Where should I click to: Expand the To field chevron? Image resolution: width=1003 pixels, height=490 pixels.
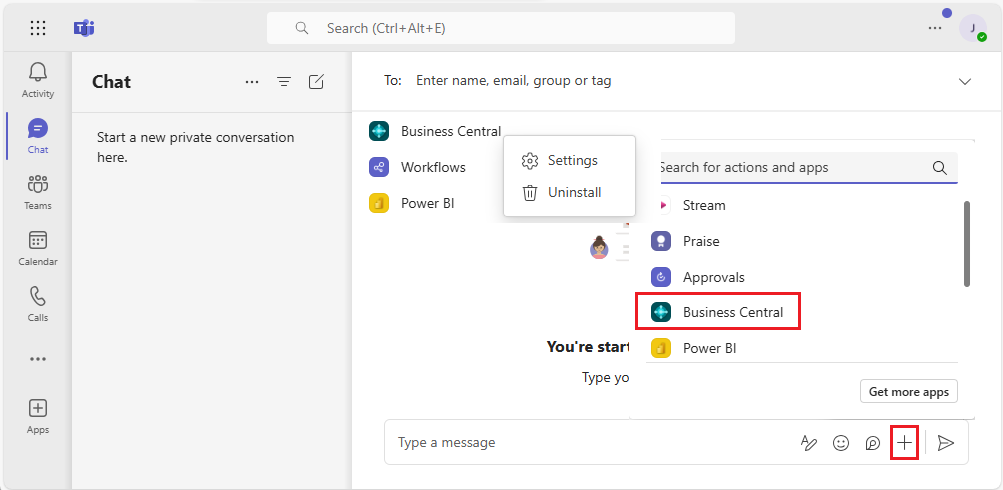tap(965, 81)
